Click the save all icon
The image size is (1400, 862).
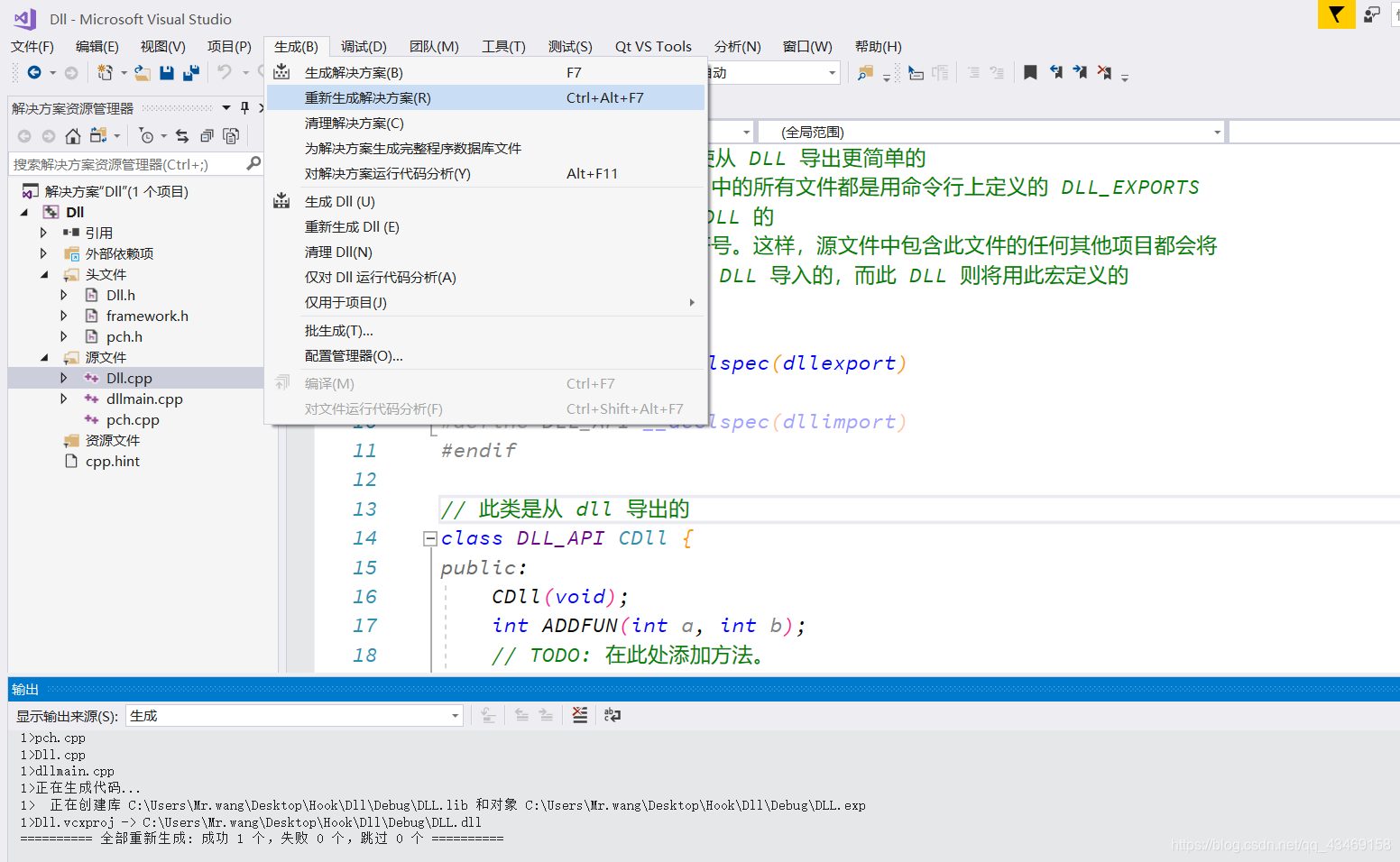(191, 72)
